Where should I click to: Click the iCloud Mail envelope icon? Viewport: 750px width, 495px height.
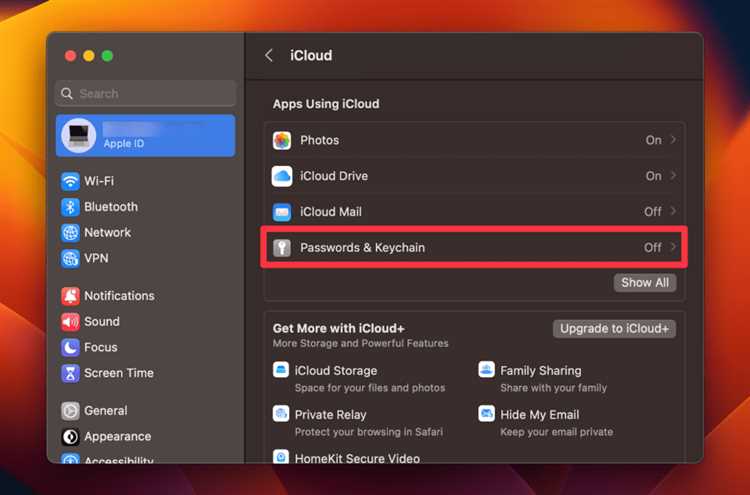click(x=282, y=212)
